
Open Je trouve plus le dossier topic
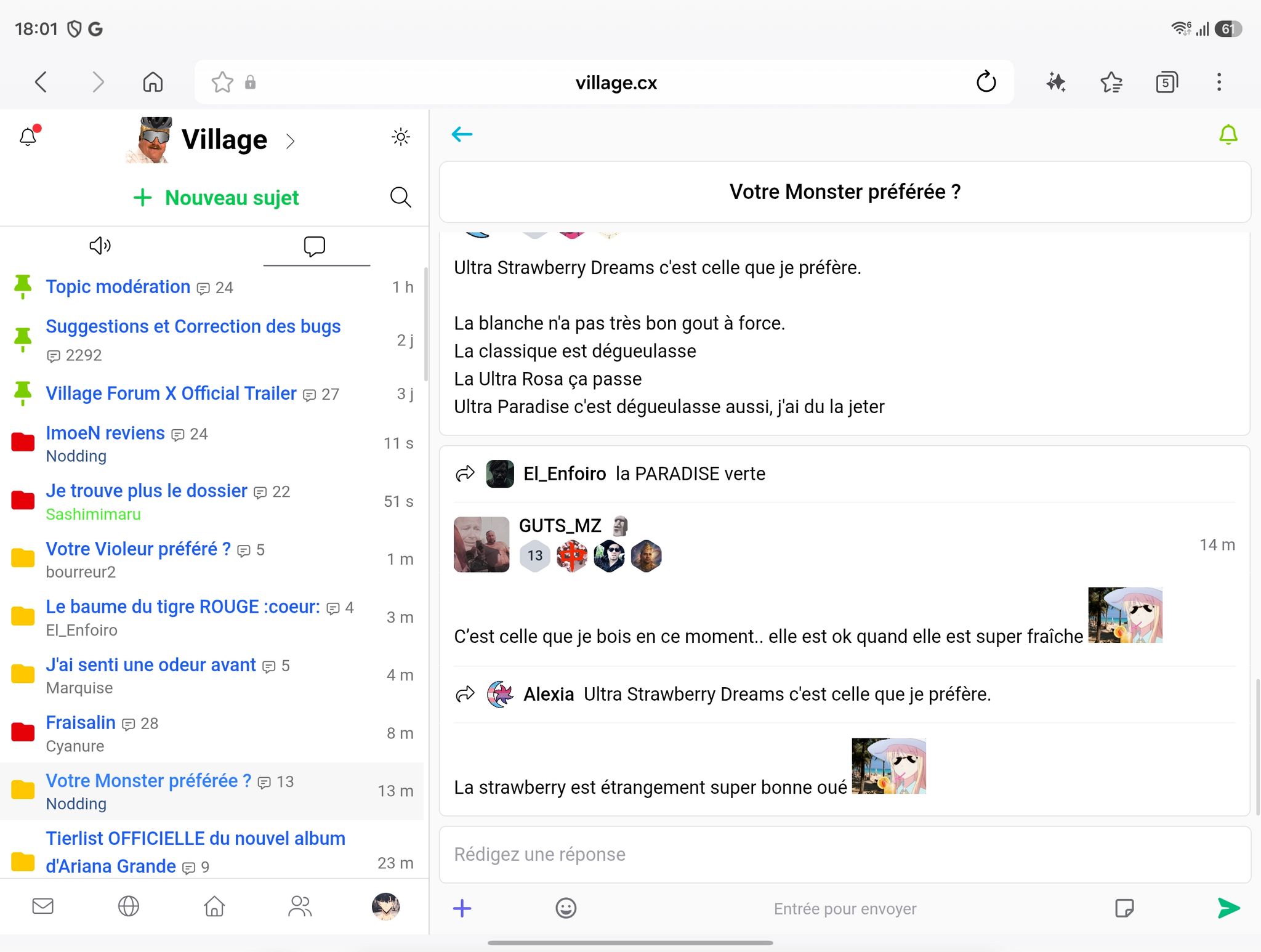147,491
